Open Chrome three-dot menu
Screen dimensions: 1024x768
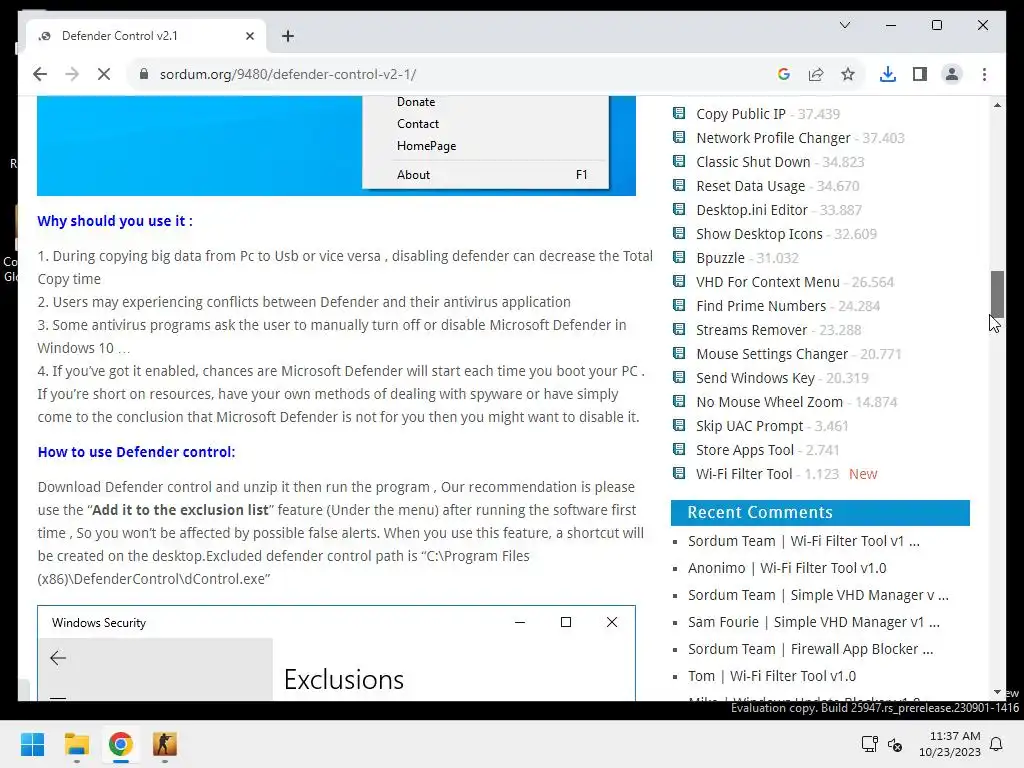click(984, 74)
